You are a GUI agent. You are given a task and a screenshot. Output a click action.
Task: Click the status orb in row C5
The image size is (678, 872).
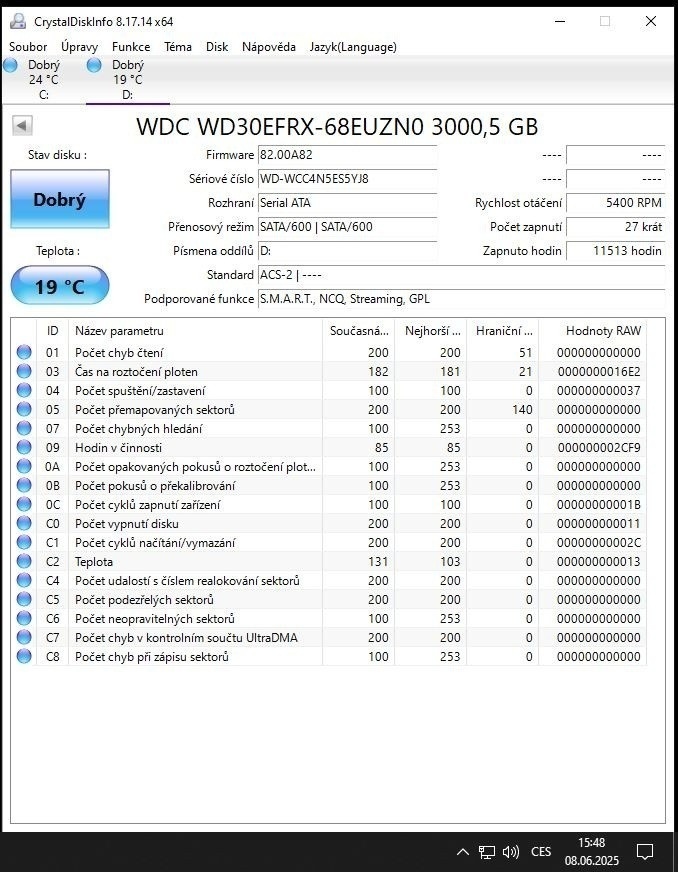point(24,599)
